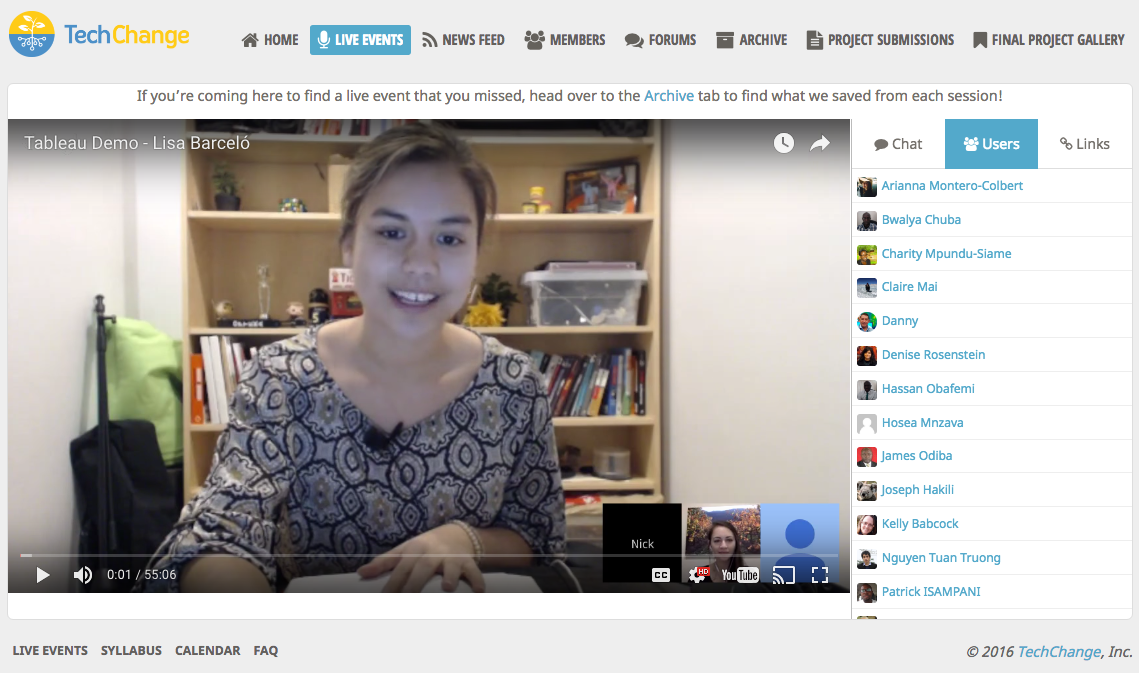Click Patrick ISAMPANI's avatar
The image size is (1139, 673).
coord(867,592)
